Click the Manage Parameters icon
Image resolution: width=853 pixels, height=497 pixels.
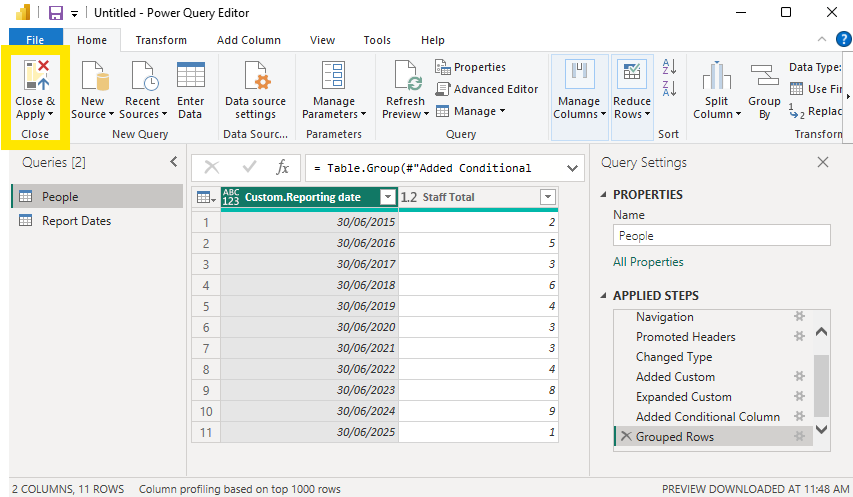pyautogui.click(x=333, y=75)
